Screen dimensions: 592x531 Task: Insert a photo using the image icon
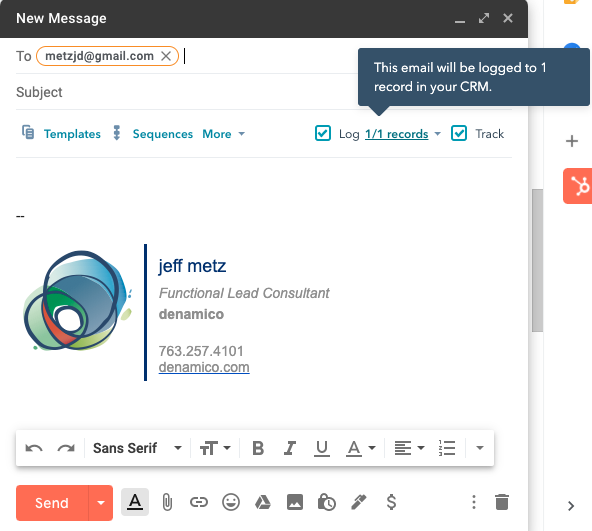(294, 502)
